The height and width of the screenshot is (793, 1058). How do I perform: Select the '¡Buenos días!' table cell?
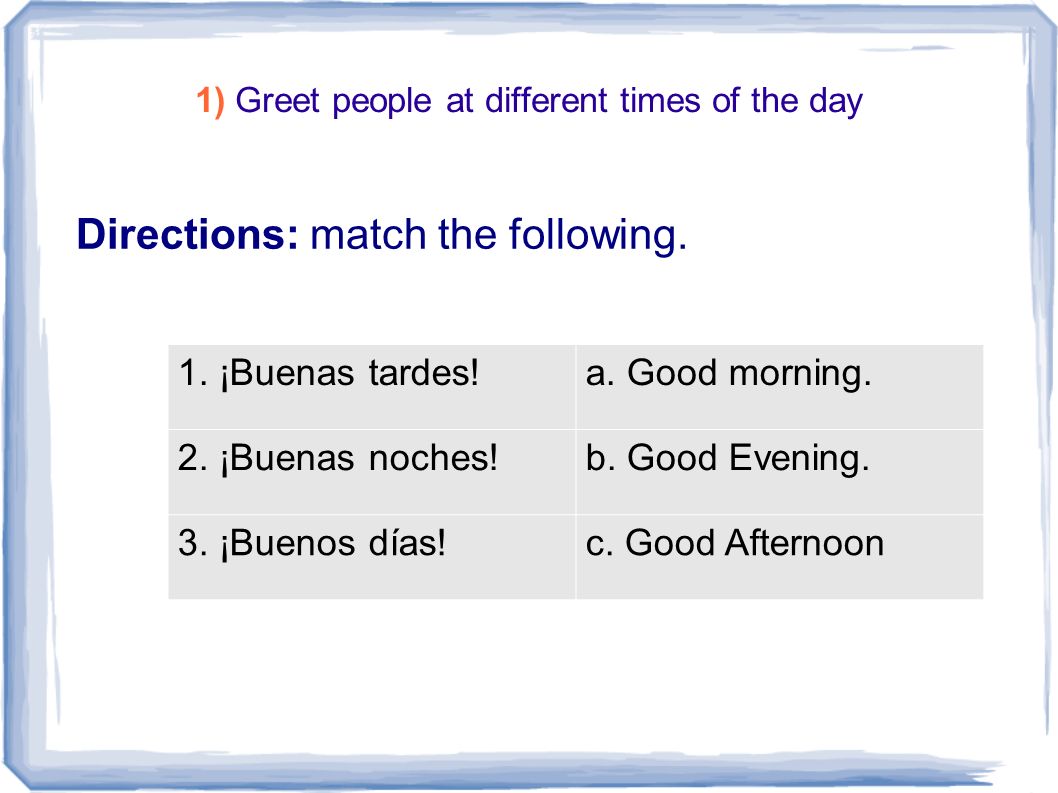[x=372, y=557]
